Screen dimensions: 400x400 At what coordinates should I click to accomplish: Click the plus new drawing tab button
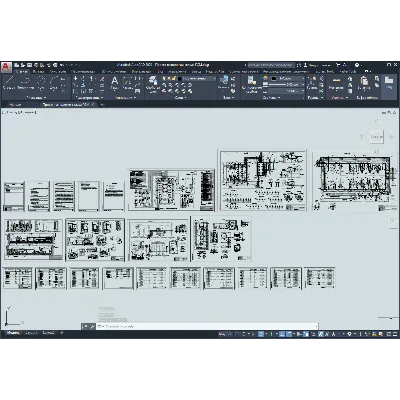coord(102,104)
